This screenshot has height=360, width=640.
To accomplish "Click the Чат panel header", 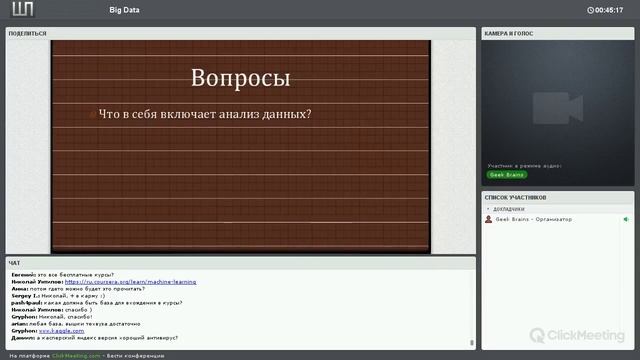I will pos(241,263).
